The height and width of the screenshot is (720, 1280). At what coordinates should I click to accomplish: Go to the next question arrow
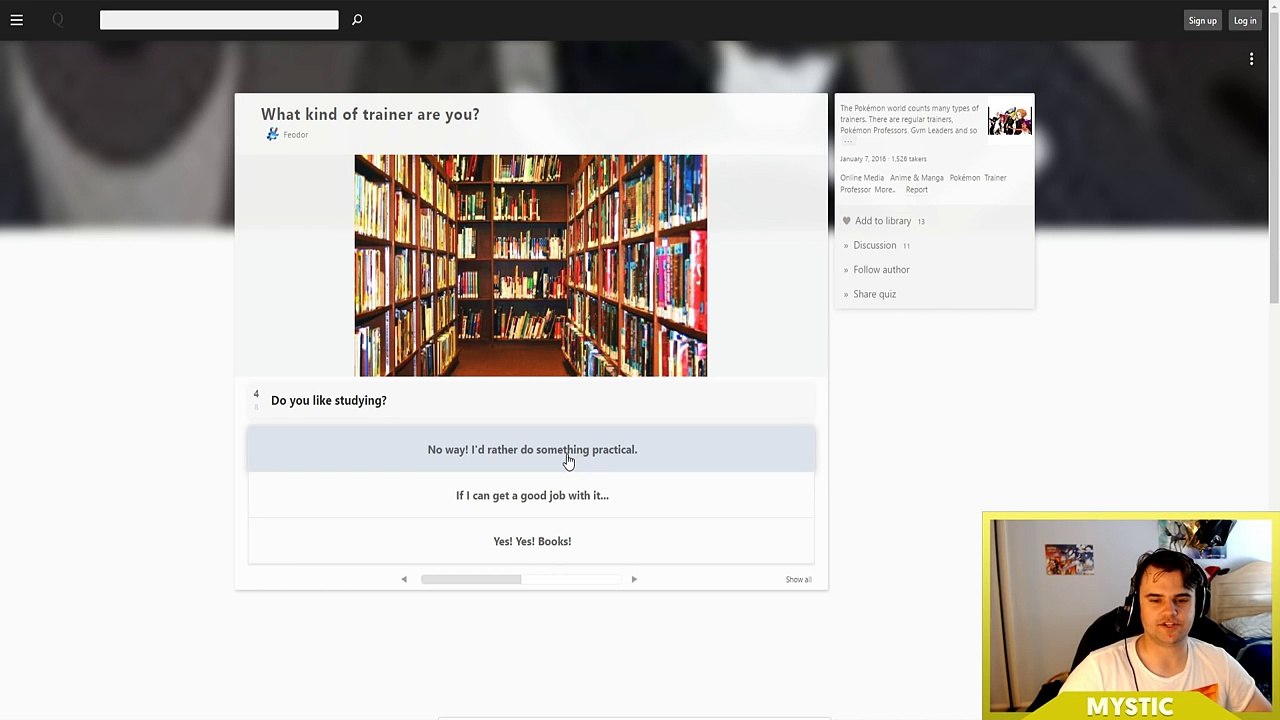coord(634,579)
